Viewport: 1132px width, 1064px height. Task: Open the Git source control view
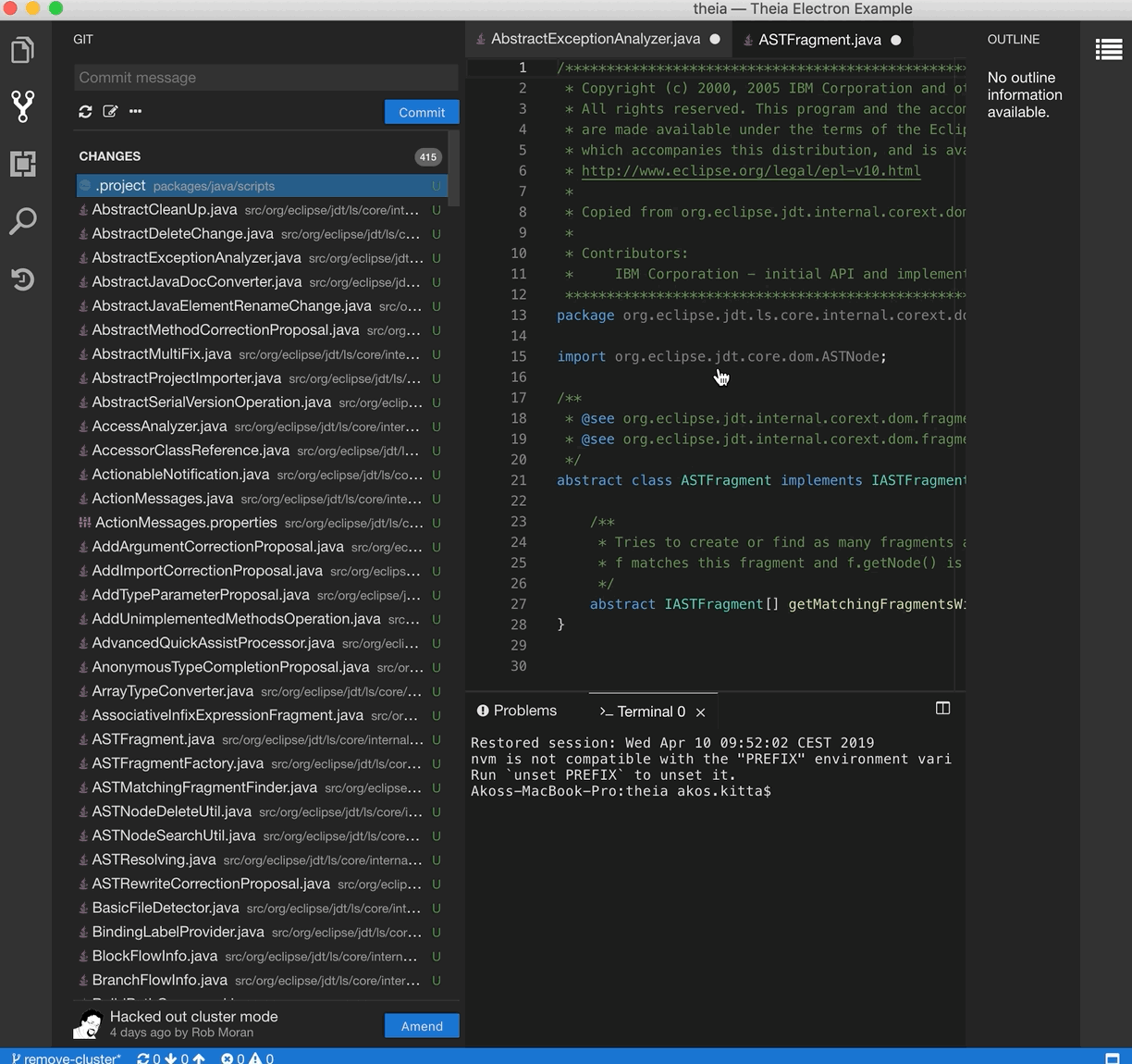(x=23, y=106)
